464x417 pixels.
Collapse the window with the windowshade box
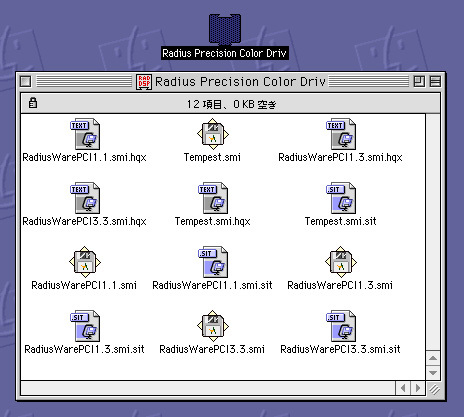coord(435,81)
